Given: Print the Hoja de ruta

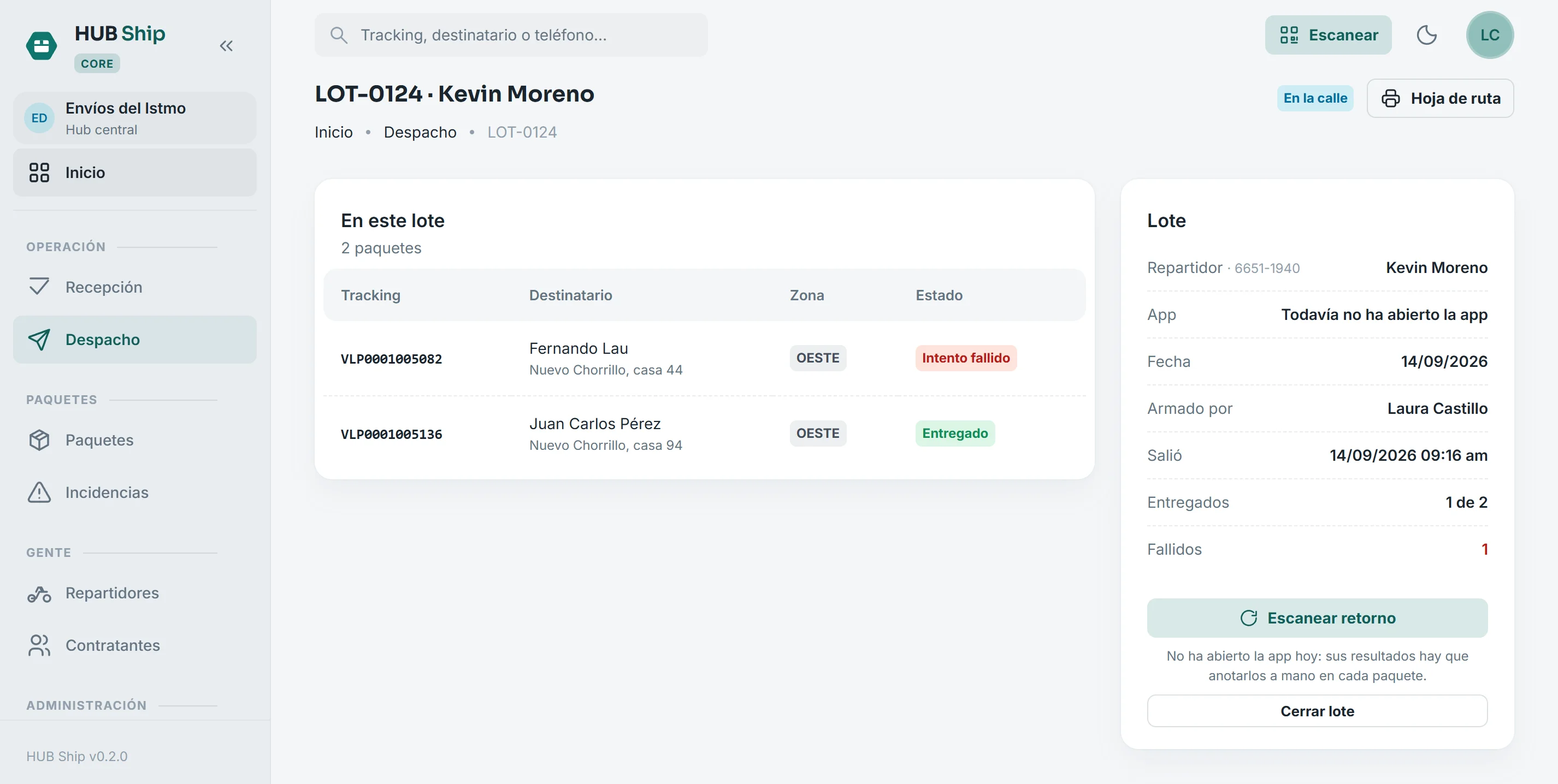Looking at the screenshot, I should coord(1440,98).
